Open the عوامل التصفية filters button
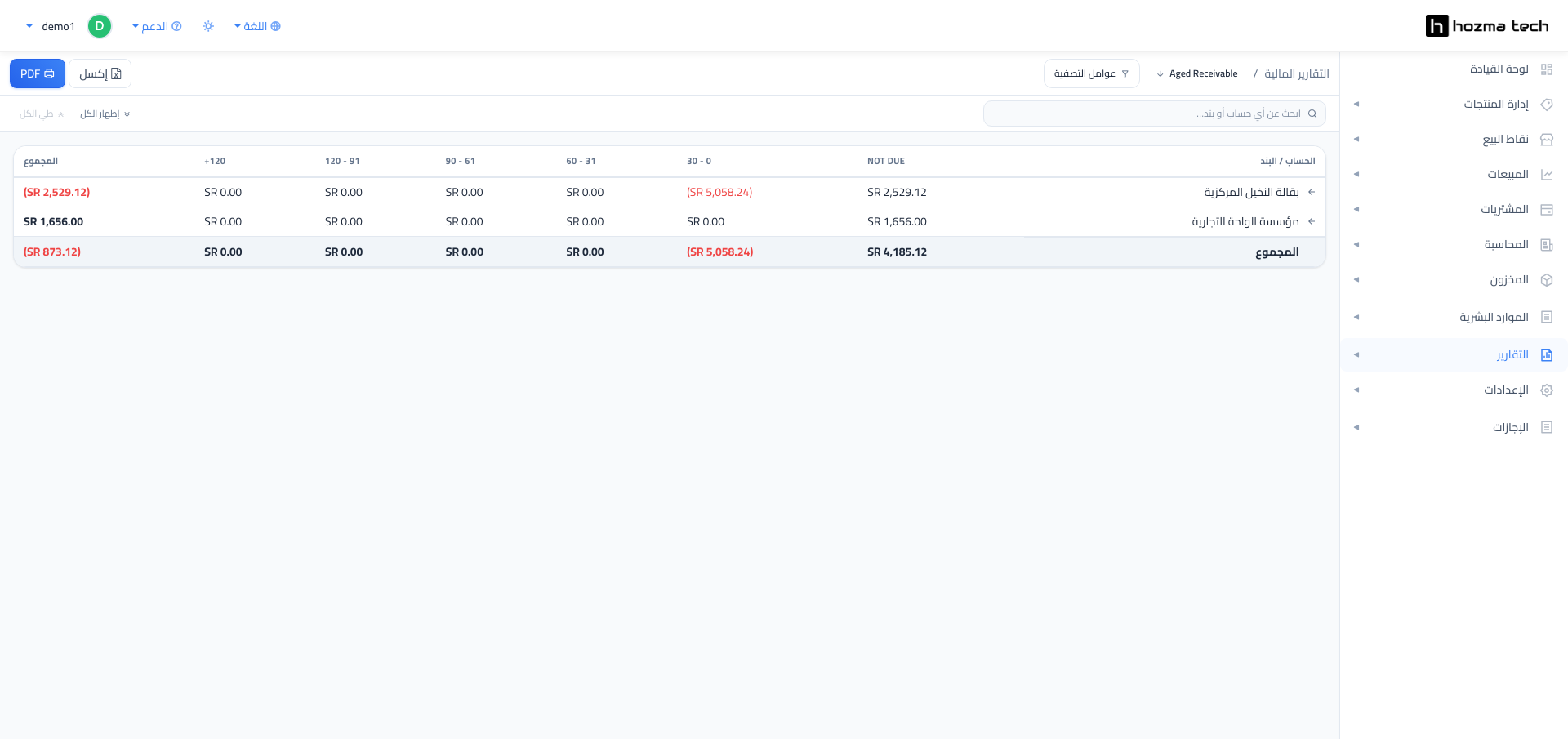 click(1091, 73)
